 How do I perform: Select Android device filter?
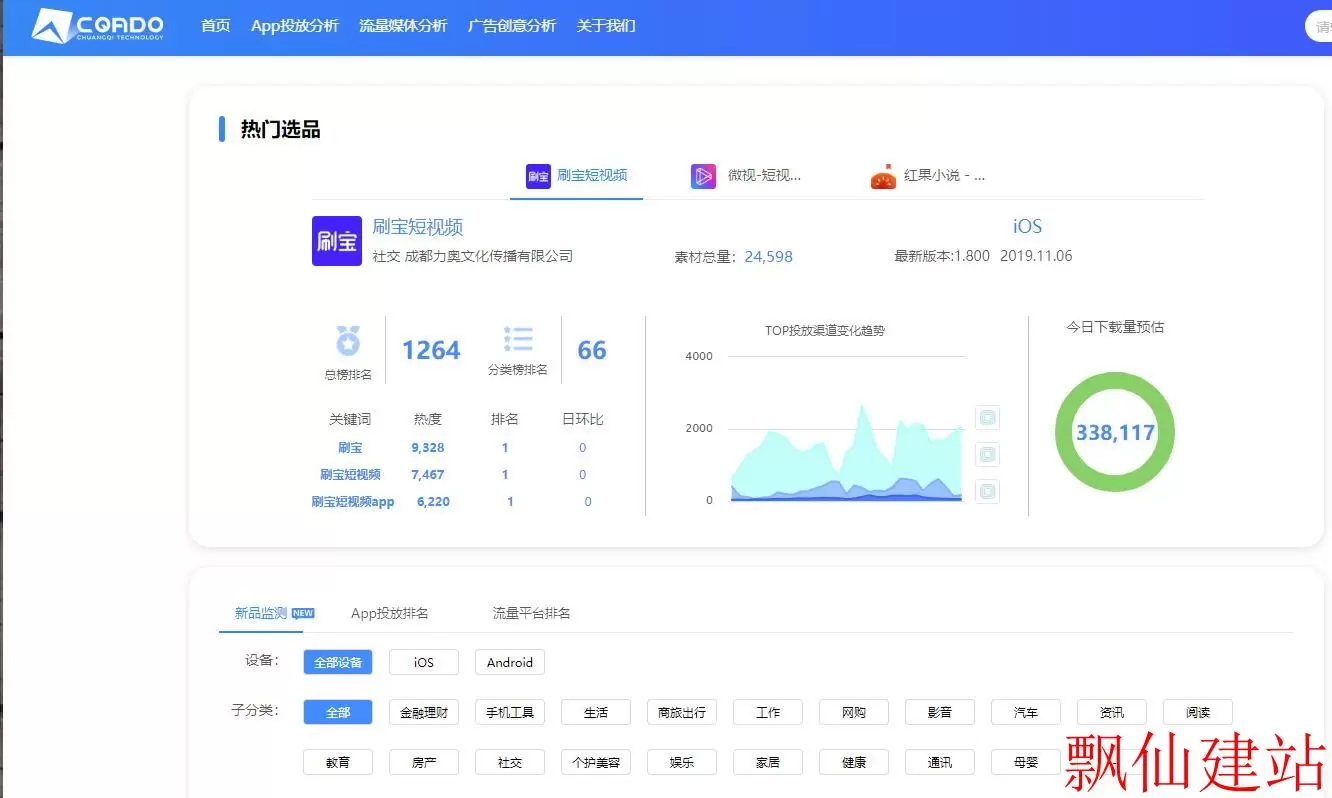click(510, 662)
